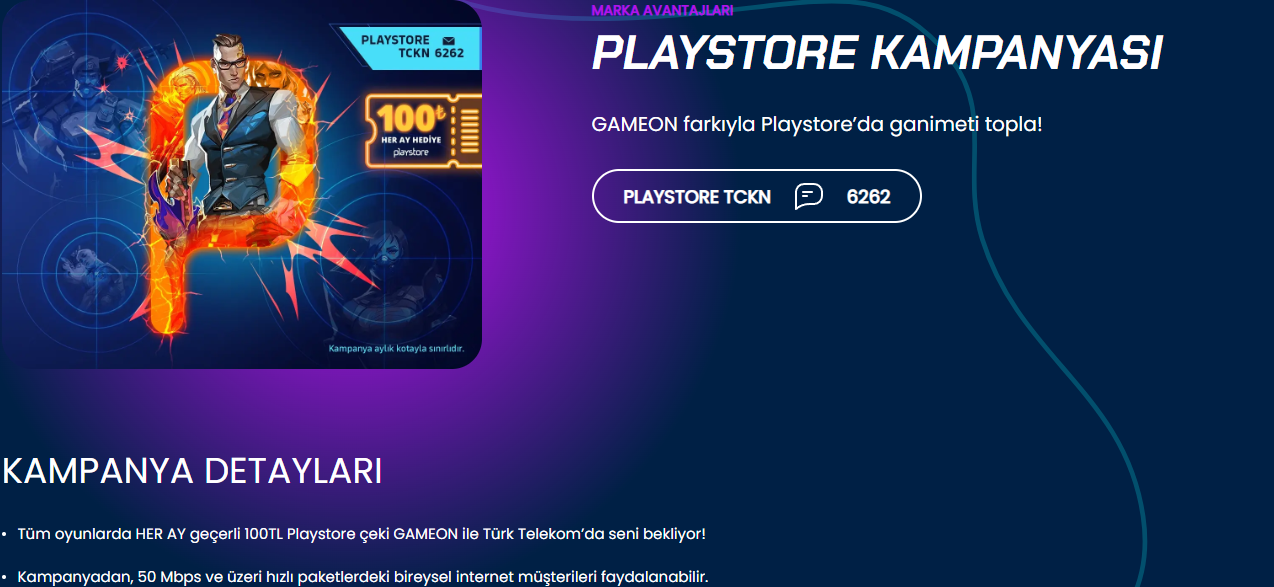Click the 100₺ gift ticket graphic
Screen dimensions: 1274x587
click(424, 130)
